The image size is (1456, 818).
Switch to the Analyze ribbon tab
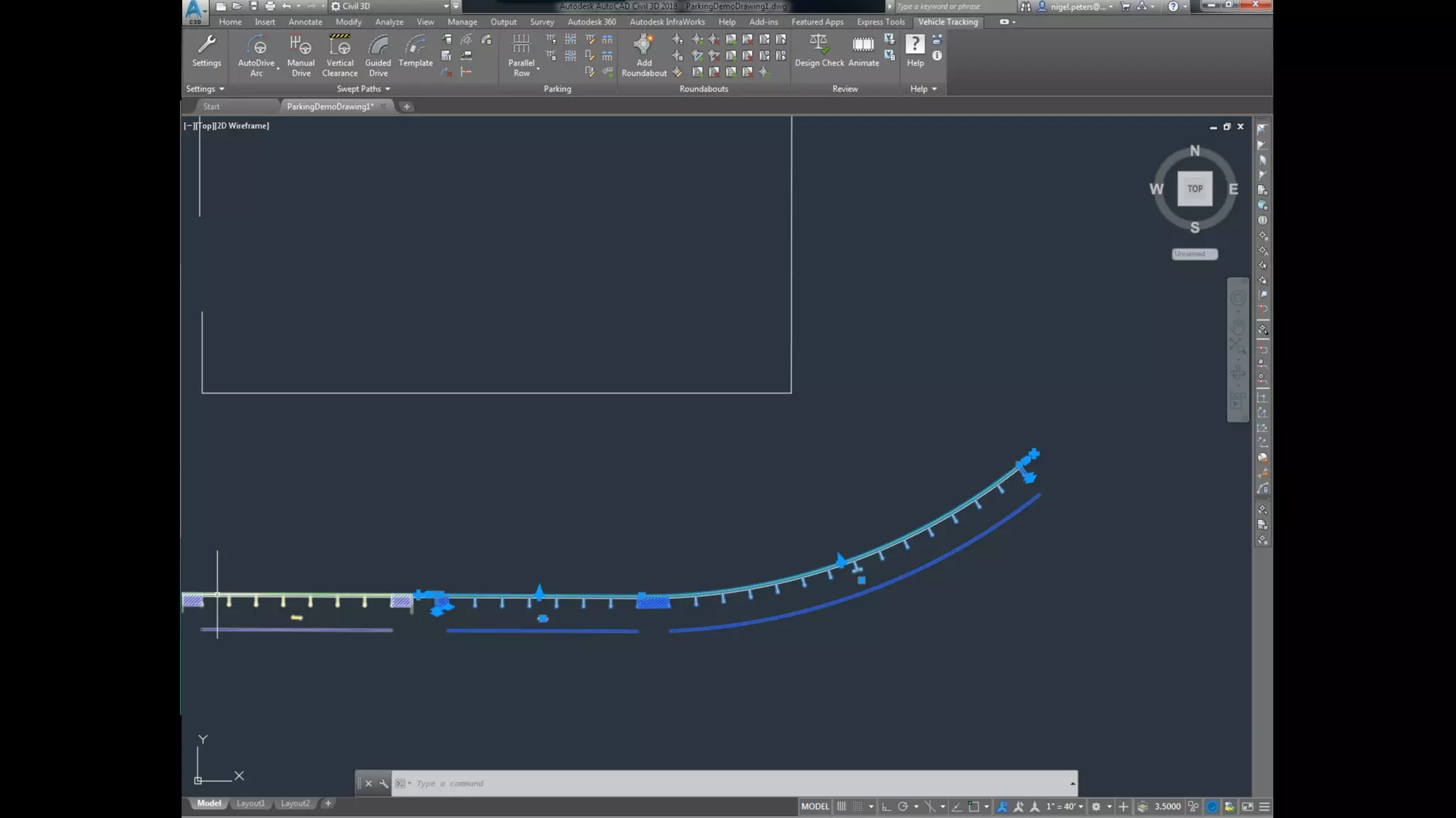[x=389, y=22]
